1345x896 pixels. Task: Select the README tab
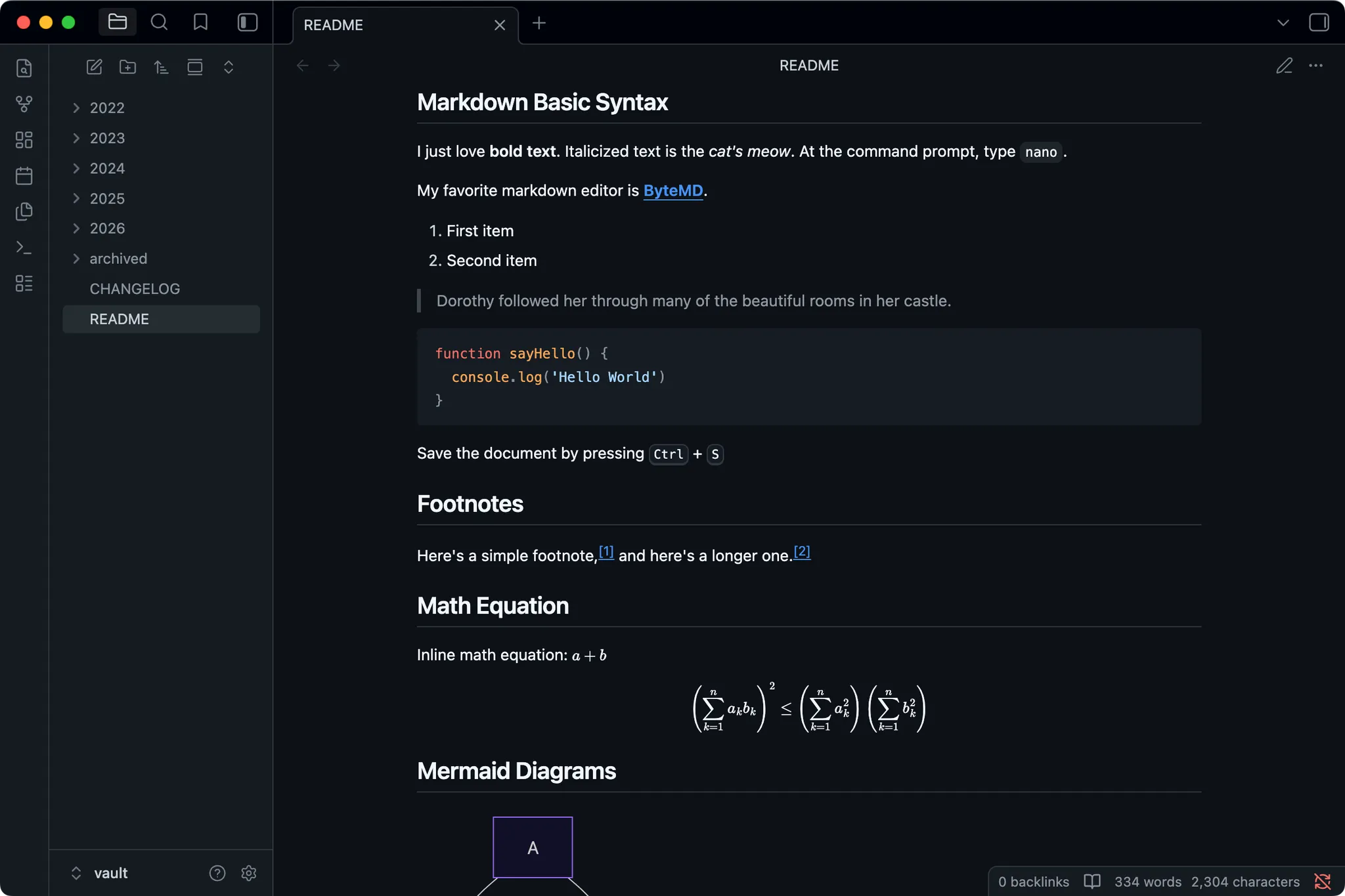[405, 26]
